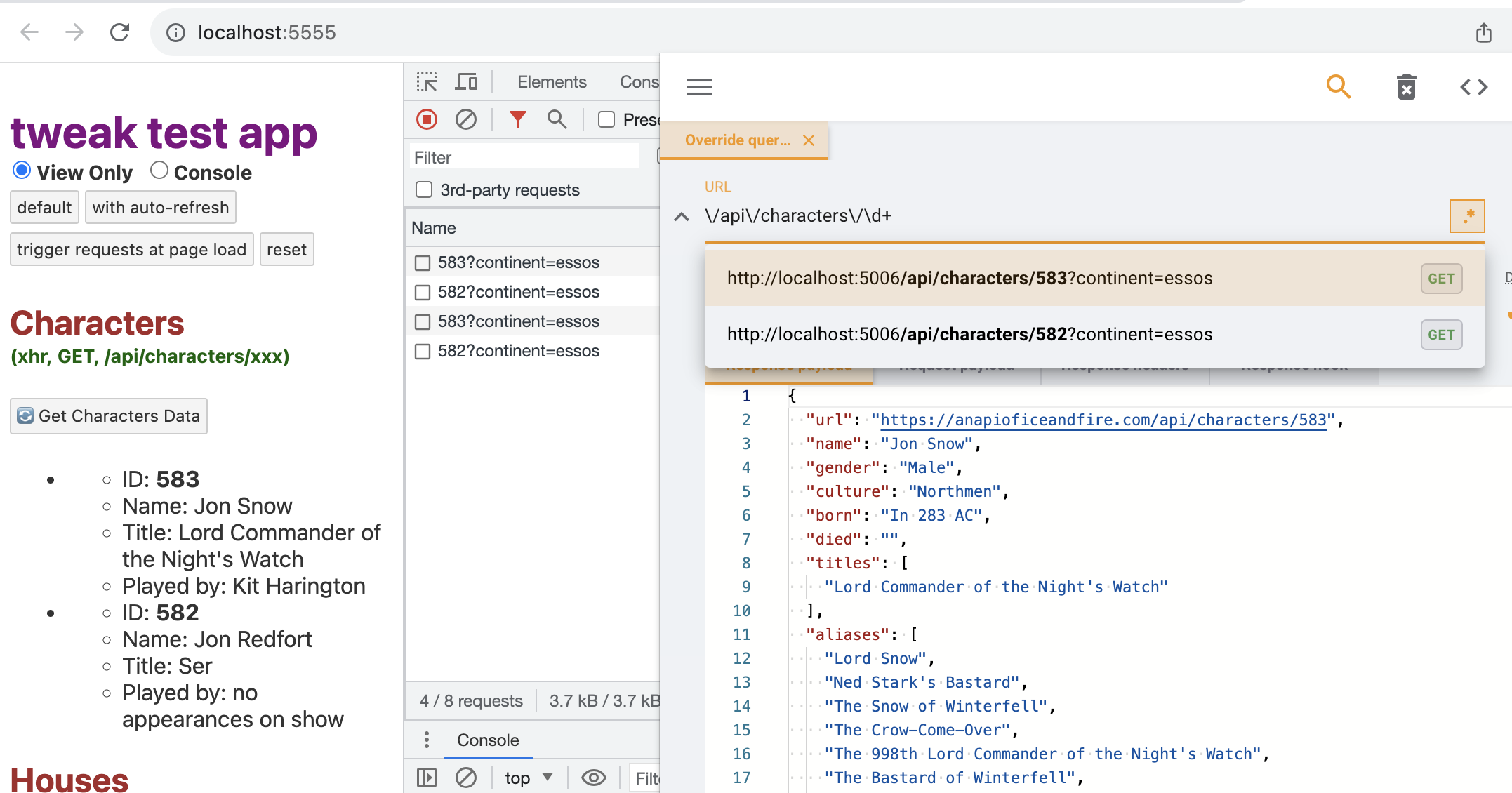Enable 3rd-party requests checkbox
The width and height of the screenshot is (1512, 793).
point(424,190)
